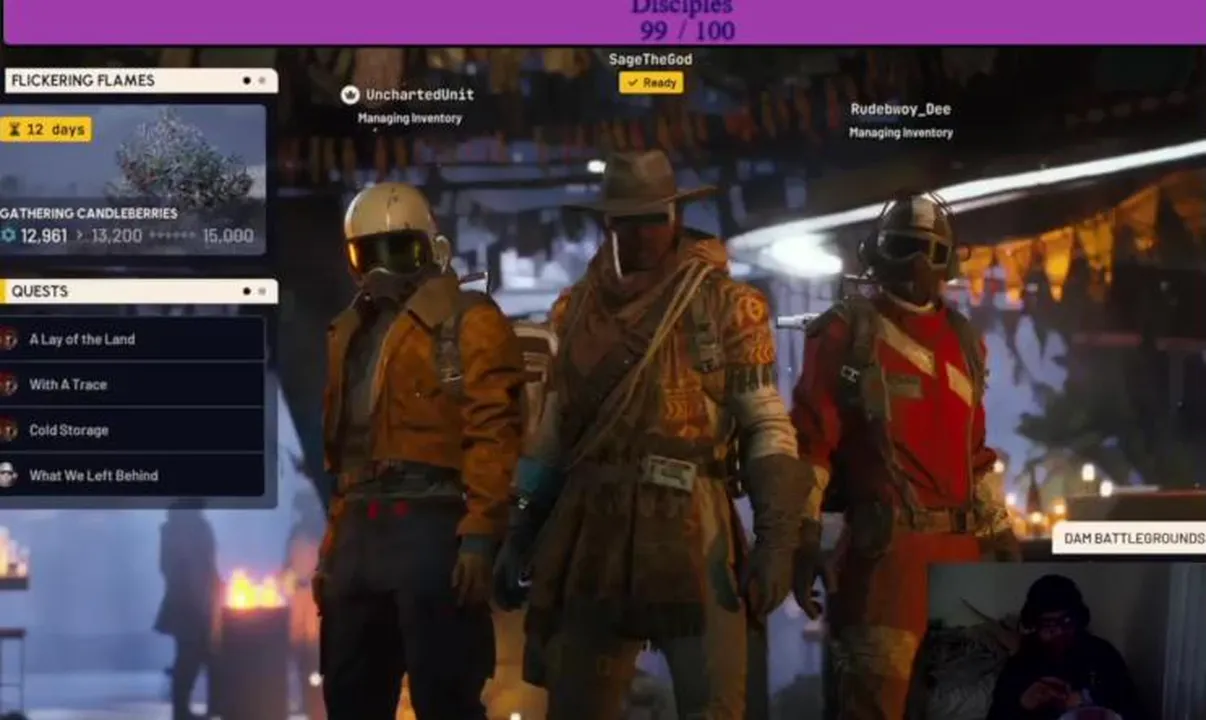This screenshot has height=720, width=1206.
Task: Open the What We Left Behind quest
Action: click(x=131, y=475)
